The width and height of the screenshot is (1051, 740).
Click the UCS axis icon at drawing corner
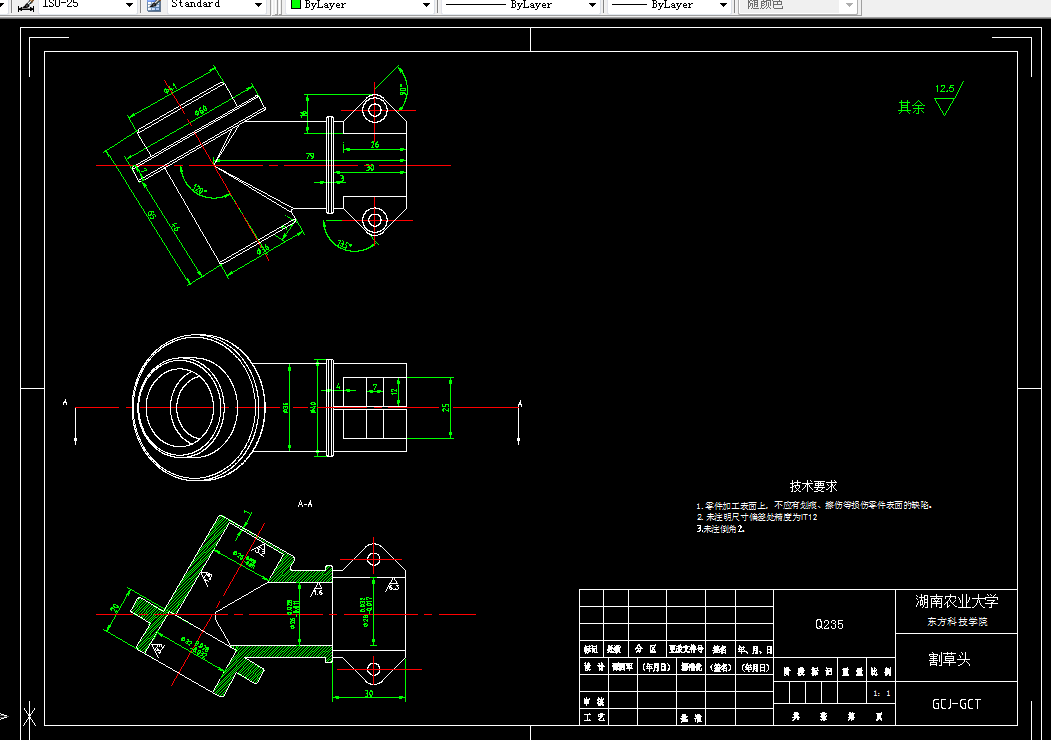29,716
